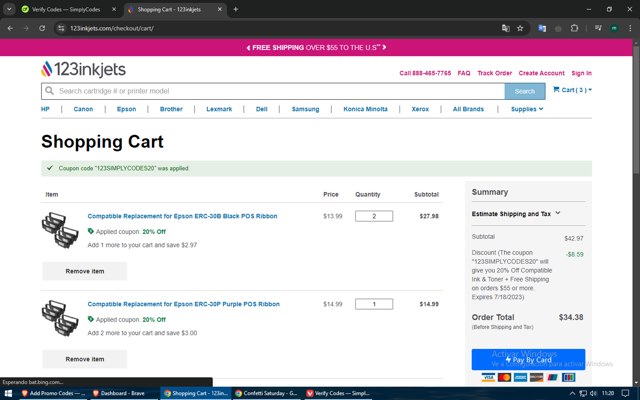Click the American Express card icon
This screenshot has height=400, width=640.
click(x=520, y=378)
